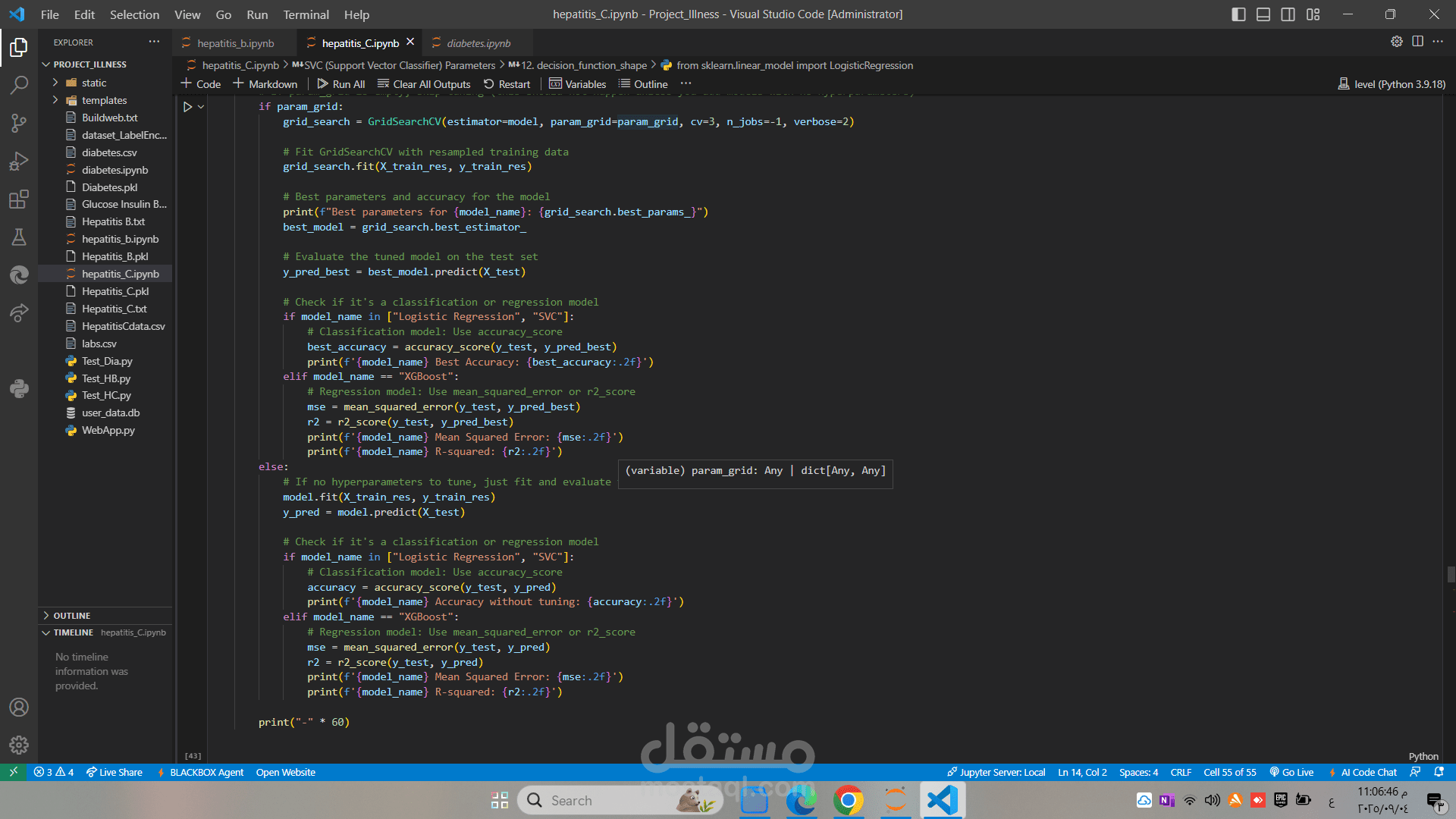Open the Extensions view
Image resolution: width=1456 pixels, height=819 pixels.
(x=19, y=199)
